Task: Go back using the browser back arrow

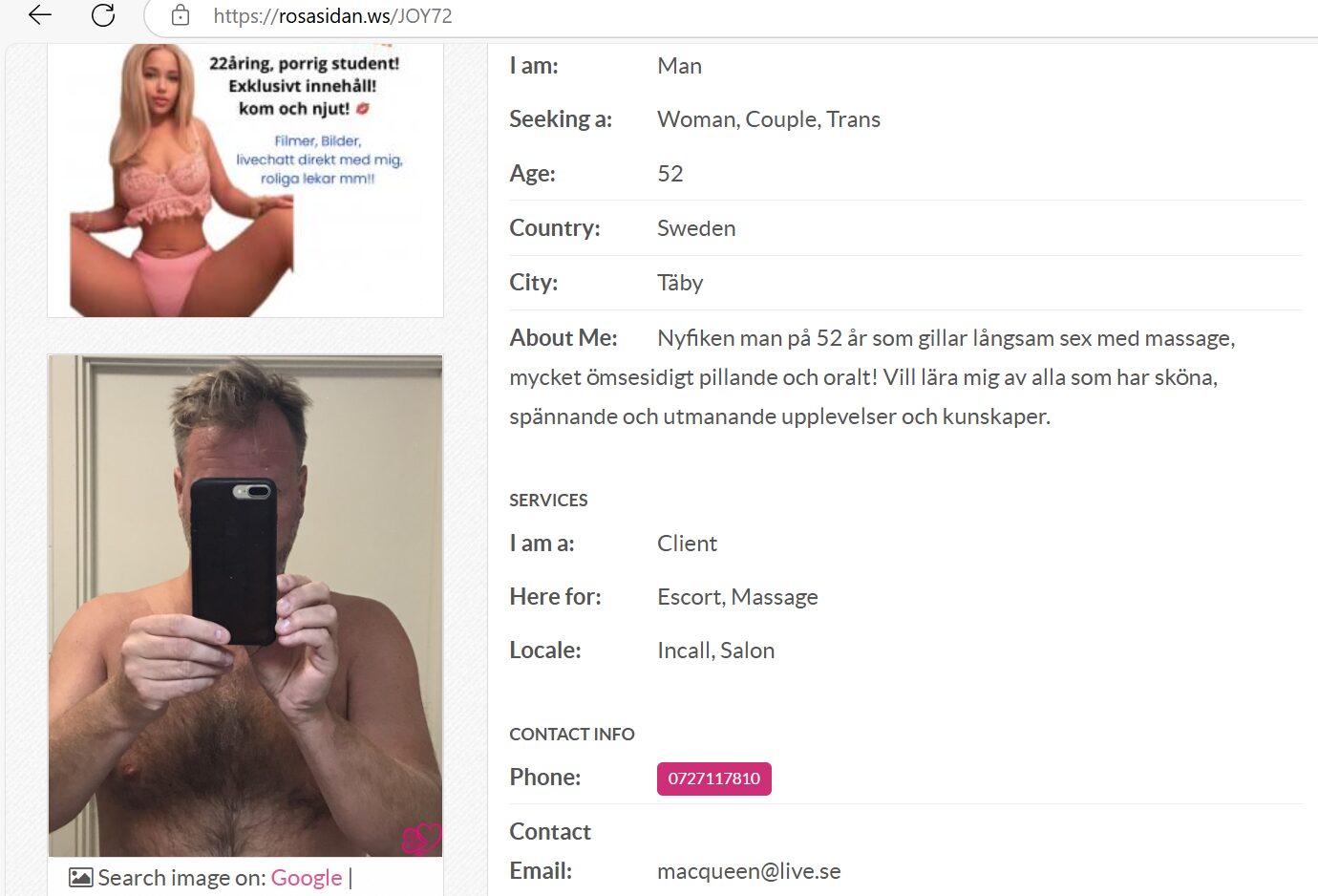Action: pos(40,14)
